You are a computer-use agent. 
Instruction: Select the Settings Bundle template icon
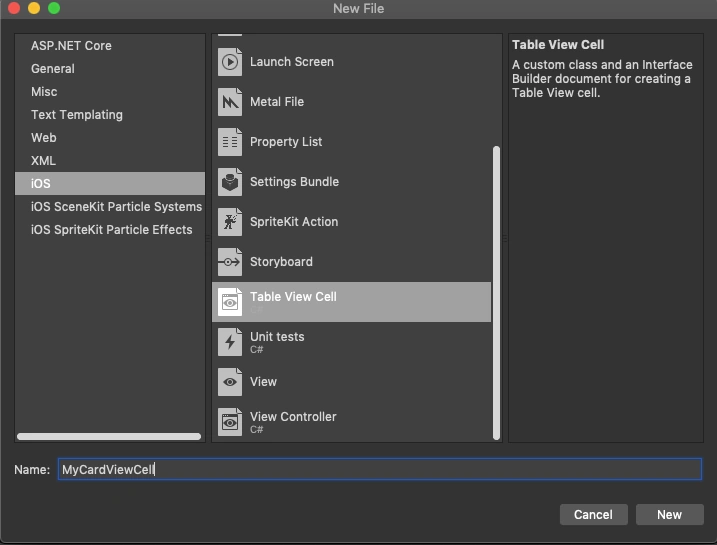pos(230,182)
